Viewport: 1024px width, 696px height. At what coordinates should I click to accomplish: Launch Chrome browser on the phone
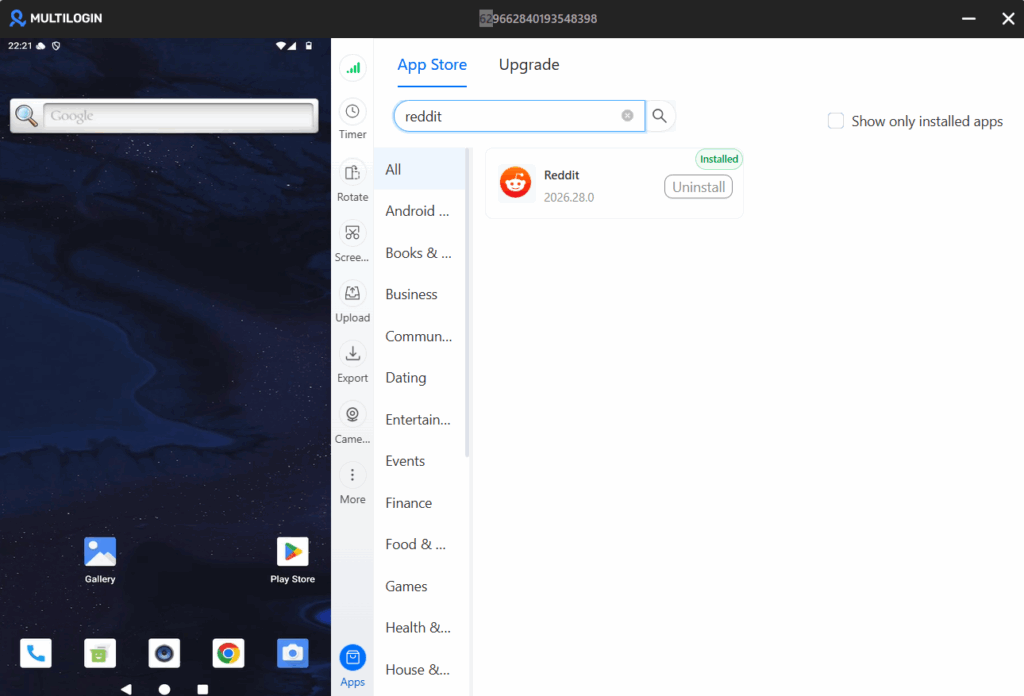point(229,653)
